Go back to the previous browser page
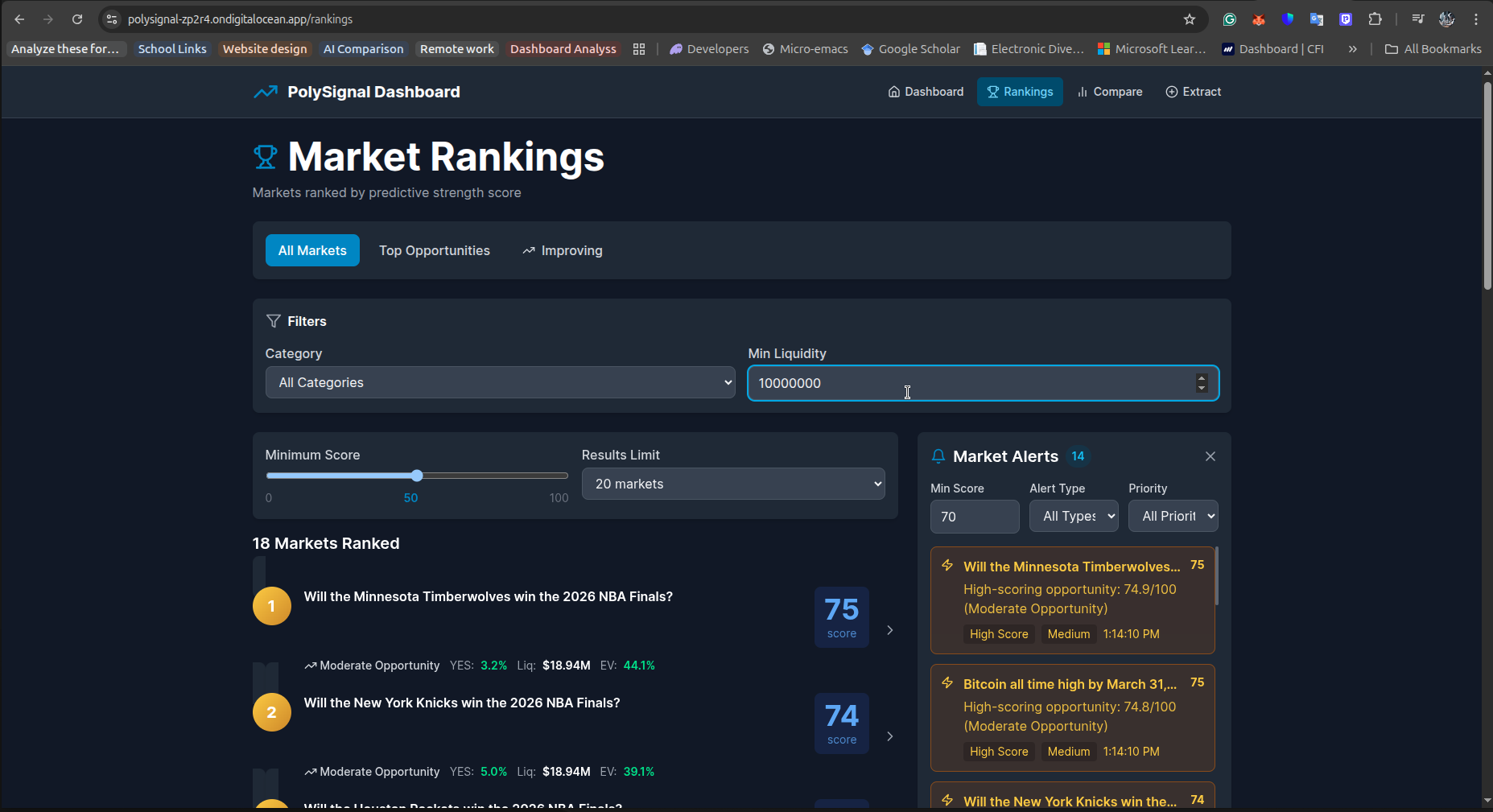Viewport: 1493px width, 812px height. 19,19
